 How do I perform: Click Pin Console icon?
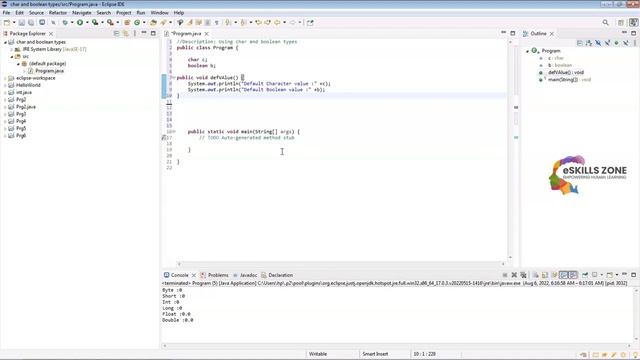click(x=585, y=275)
